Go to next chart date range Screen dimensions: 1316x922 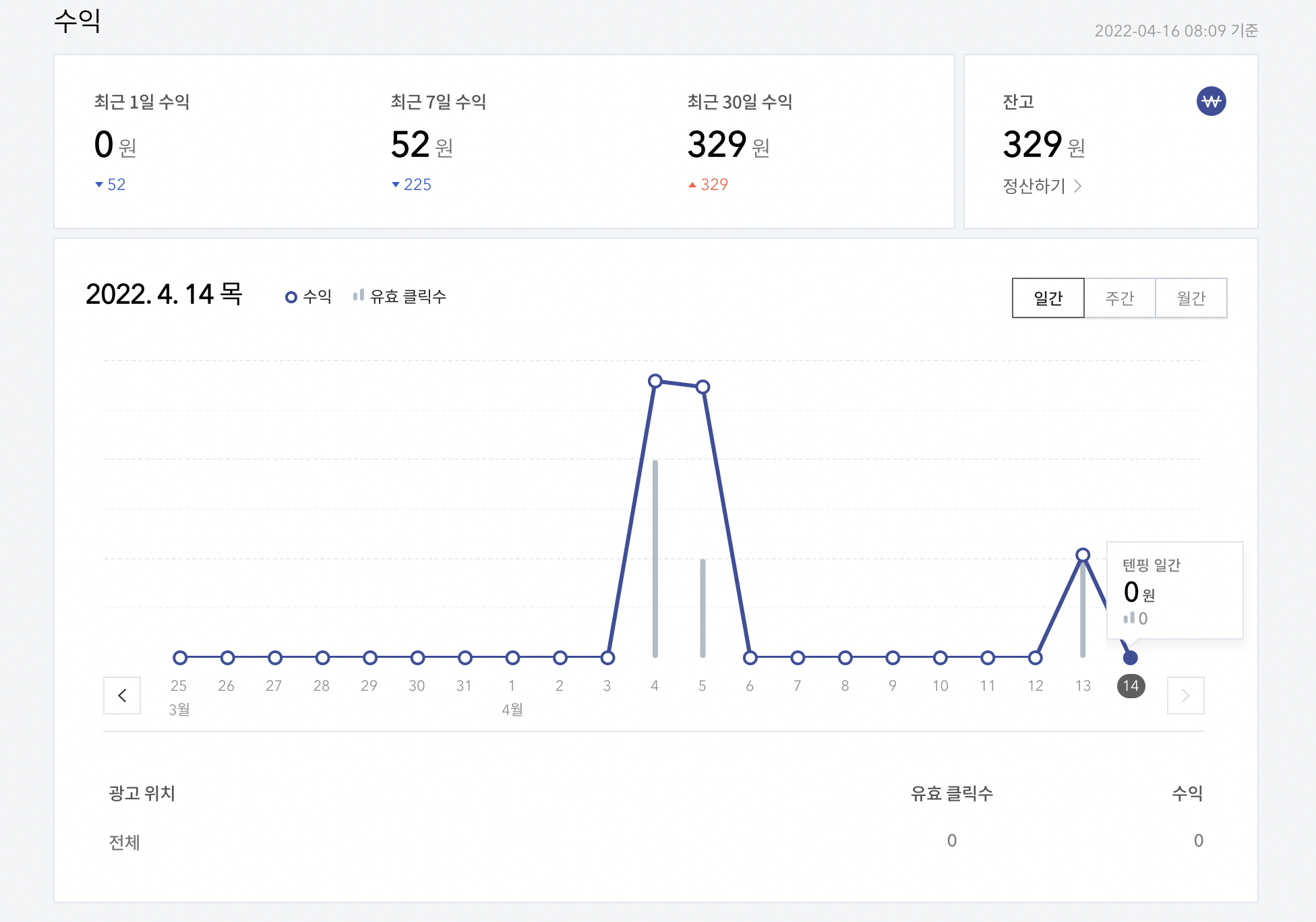[1185, 696]
